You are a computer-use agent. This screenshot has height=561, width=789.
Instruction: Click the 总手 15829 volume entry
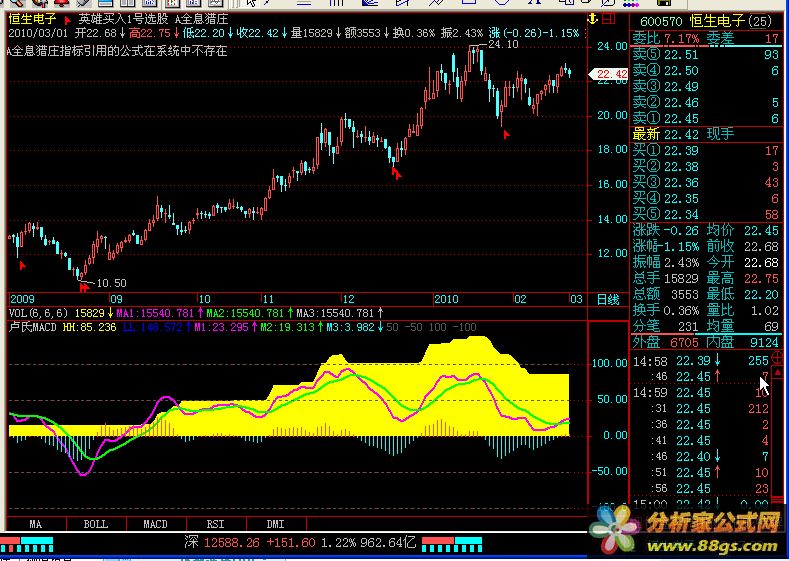666,278
